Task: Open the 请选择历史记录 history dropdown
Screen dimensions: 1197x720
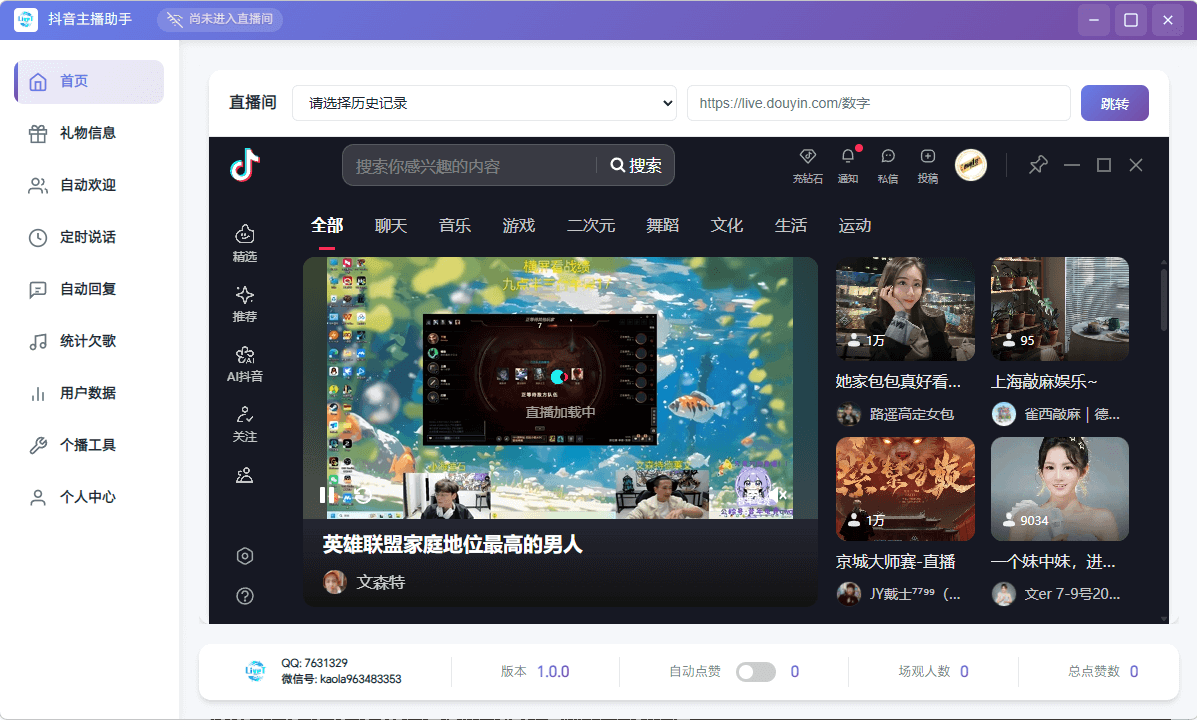Action: (484, 103)
